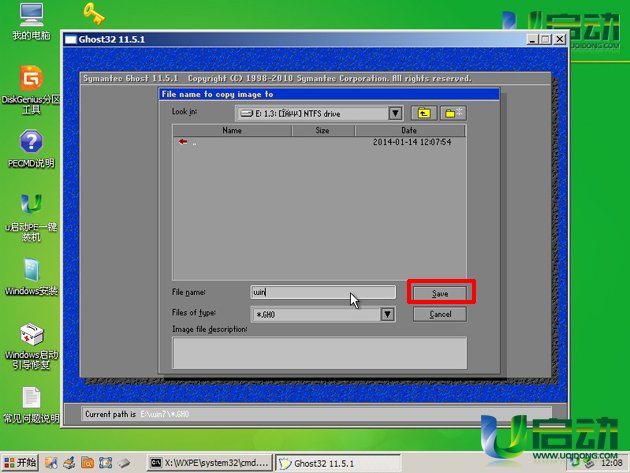630x473 pixels.
Task: Expand the Files of type dropdown arrow
Action: coord(387,314)
